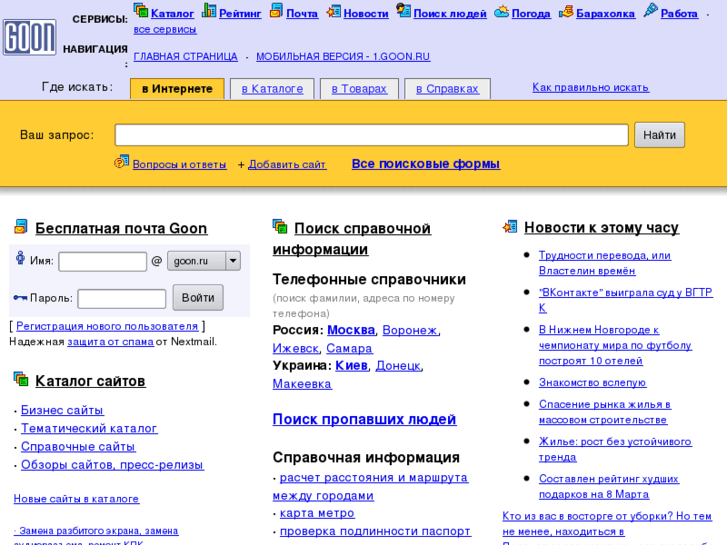
Task: Click the Новости star icon
Action: 333,11
